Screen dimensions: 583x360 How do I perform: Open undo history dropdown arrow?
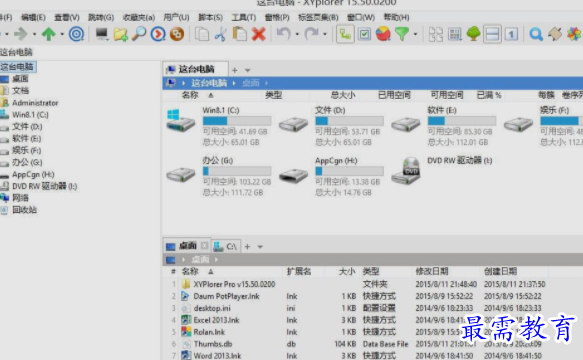(x=297, y=34)
